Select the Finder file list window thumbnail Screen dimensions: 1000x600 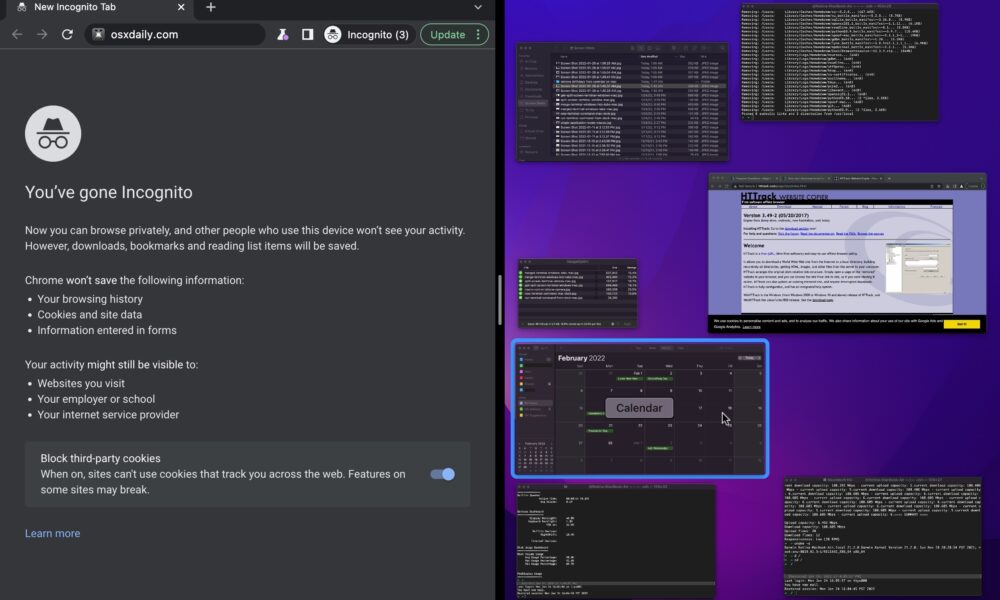pyautogui.click(x=622, y=102)
